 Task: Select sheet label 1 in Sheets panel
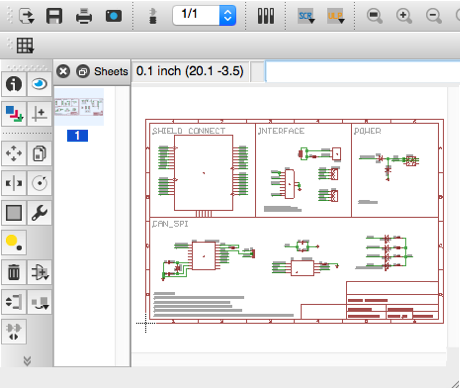click(x=77, y=136)
